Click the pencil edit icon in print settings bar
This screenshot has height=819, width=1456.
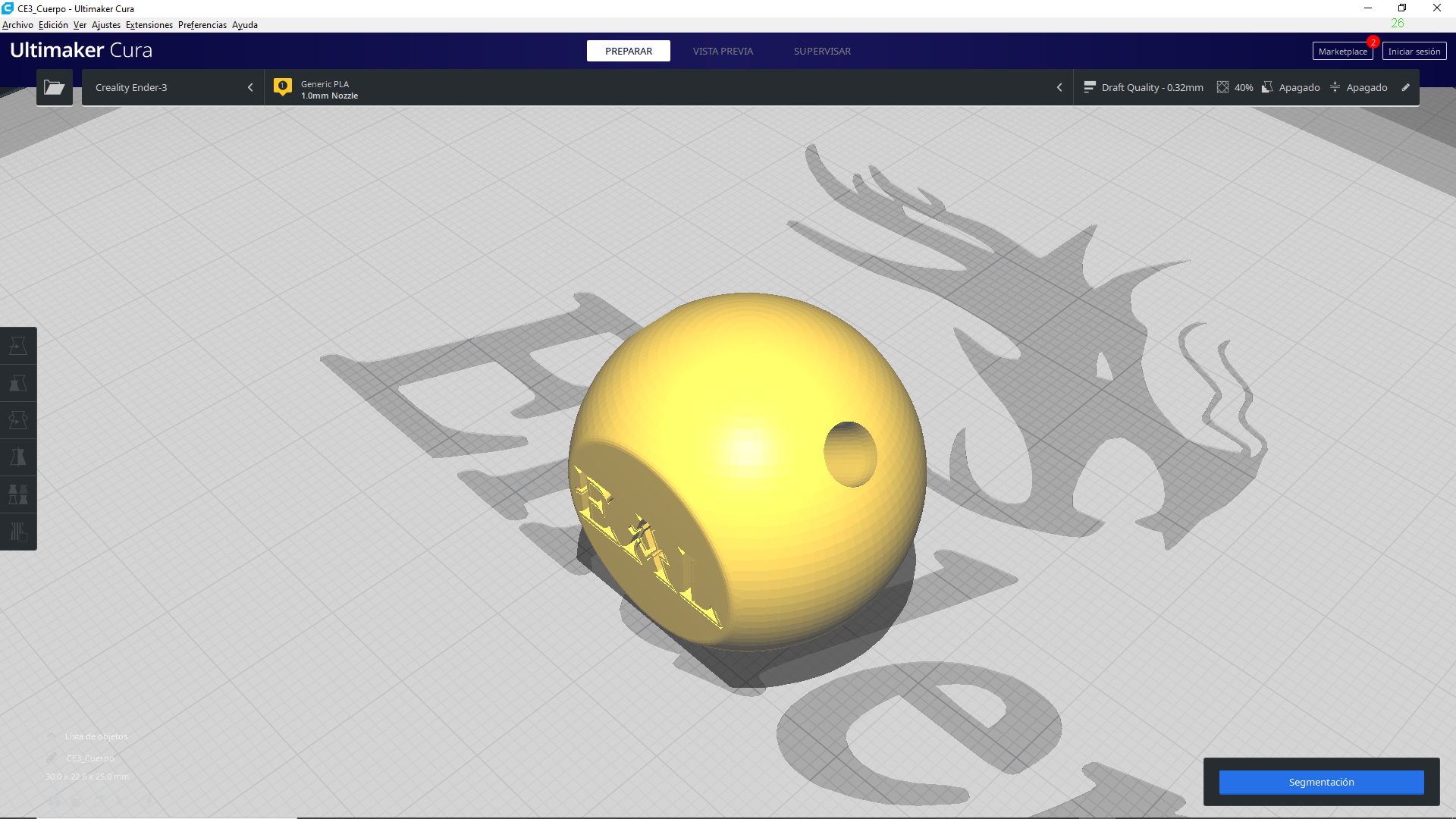click(x=1405, y=87)
